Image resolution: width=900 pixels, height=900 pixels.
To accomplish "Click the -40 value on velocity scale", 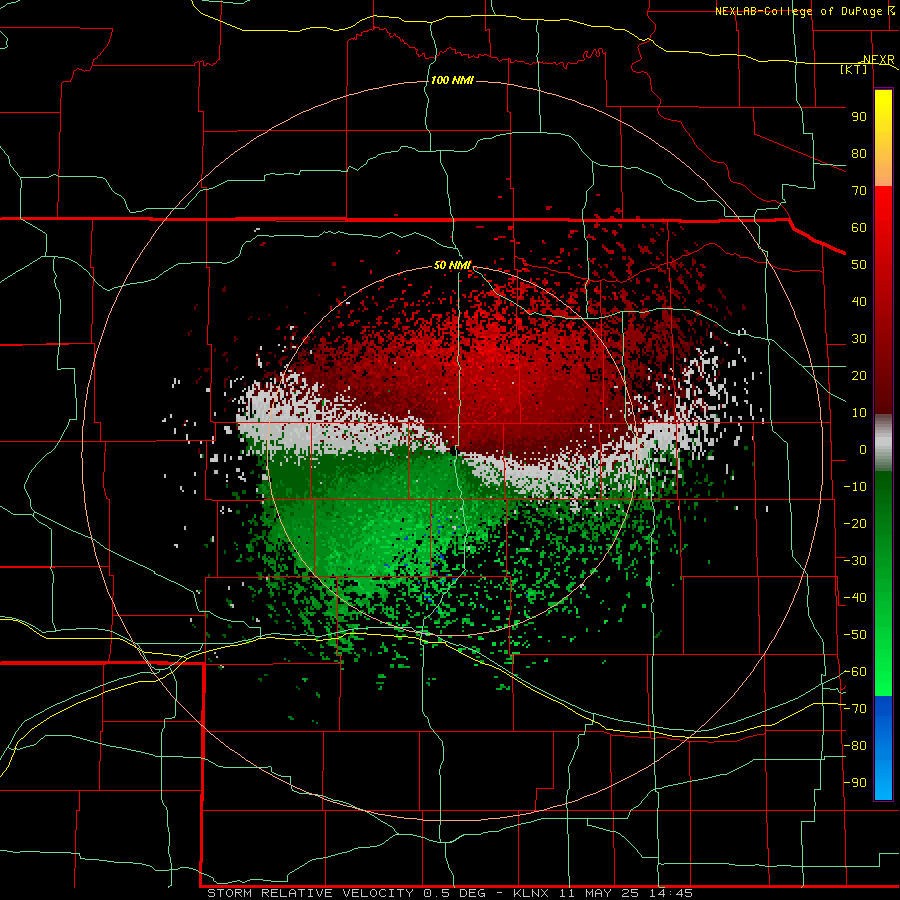I will [855, 598].
